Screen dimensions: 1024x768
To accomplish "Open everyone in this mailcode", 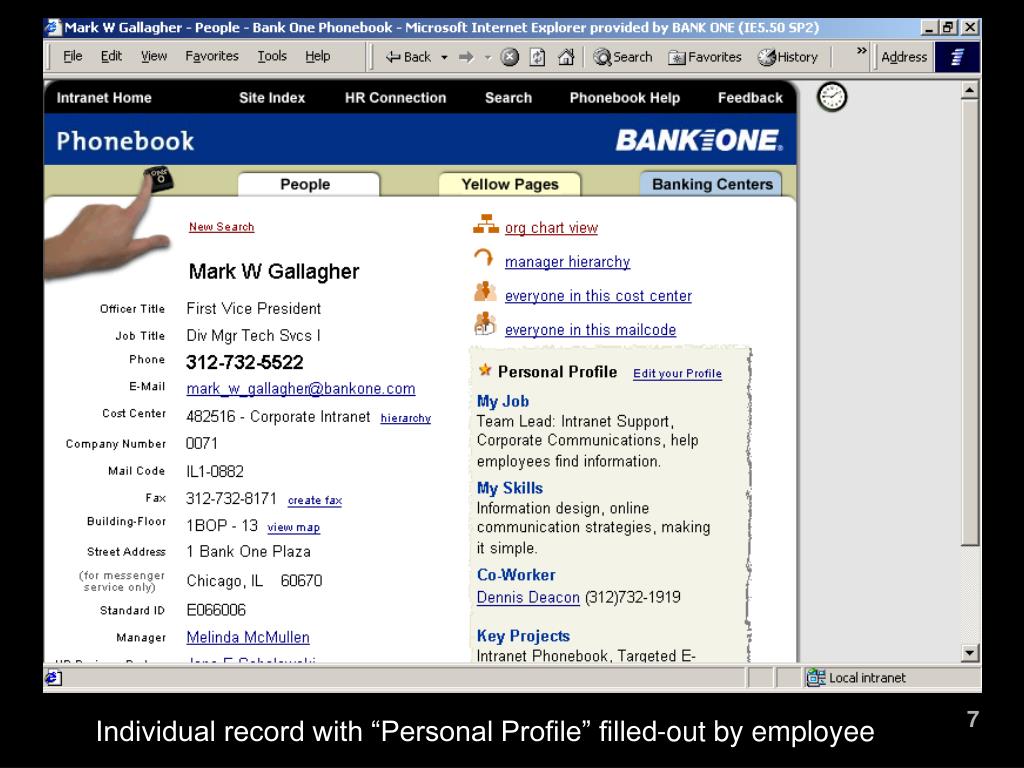I will tap(590, 330).
